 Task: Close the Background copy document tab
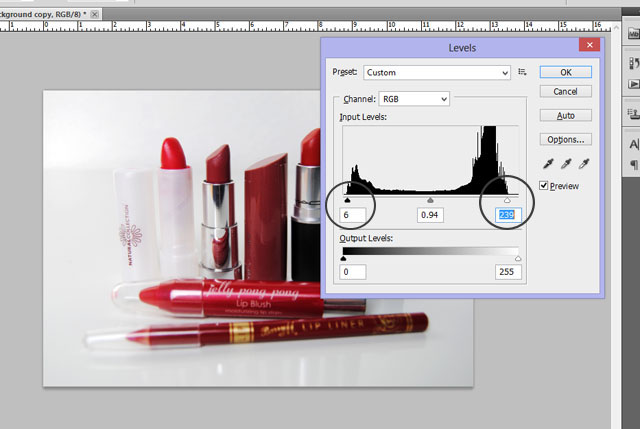(94, 14)
